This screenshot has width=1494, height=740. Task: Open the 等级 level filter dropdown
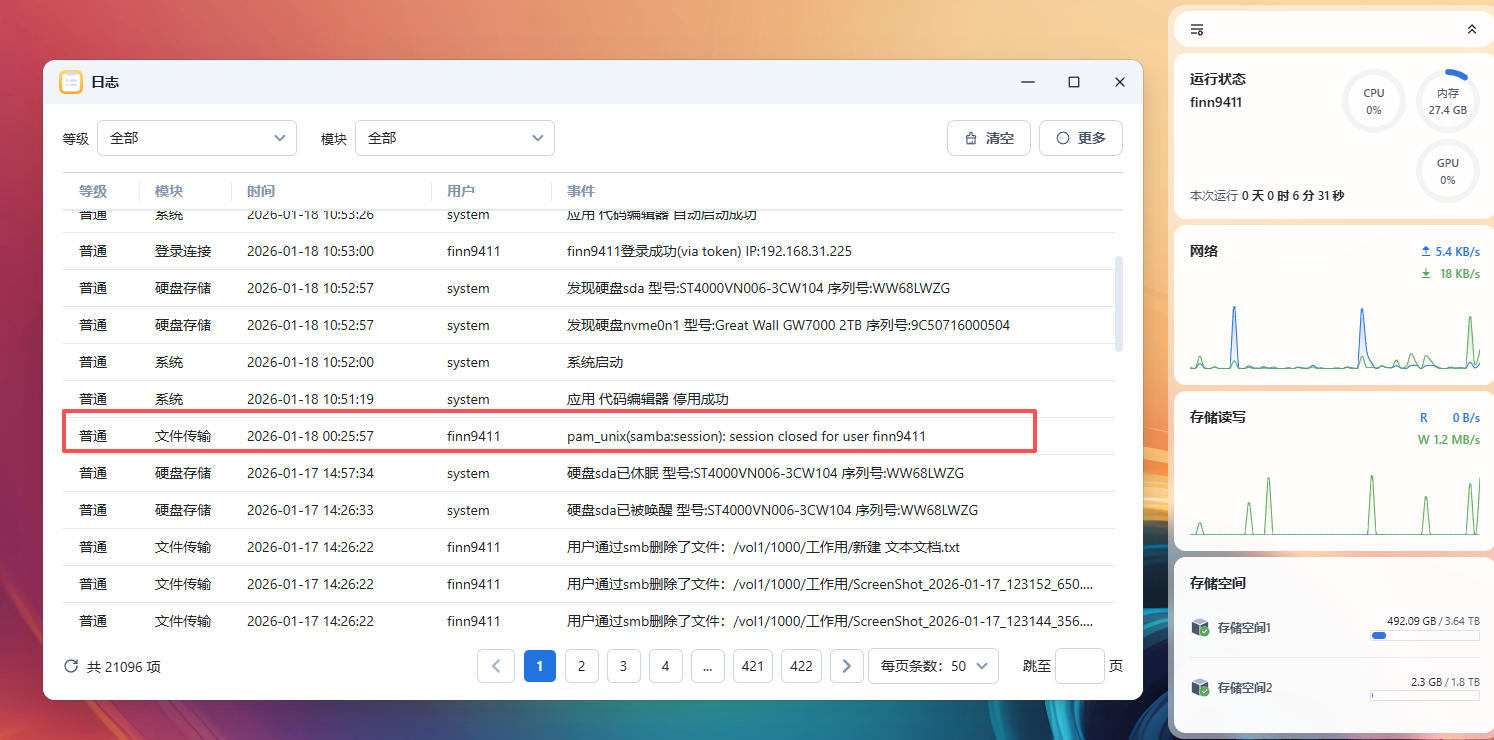point(196,138)
